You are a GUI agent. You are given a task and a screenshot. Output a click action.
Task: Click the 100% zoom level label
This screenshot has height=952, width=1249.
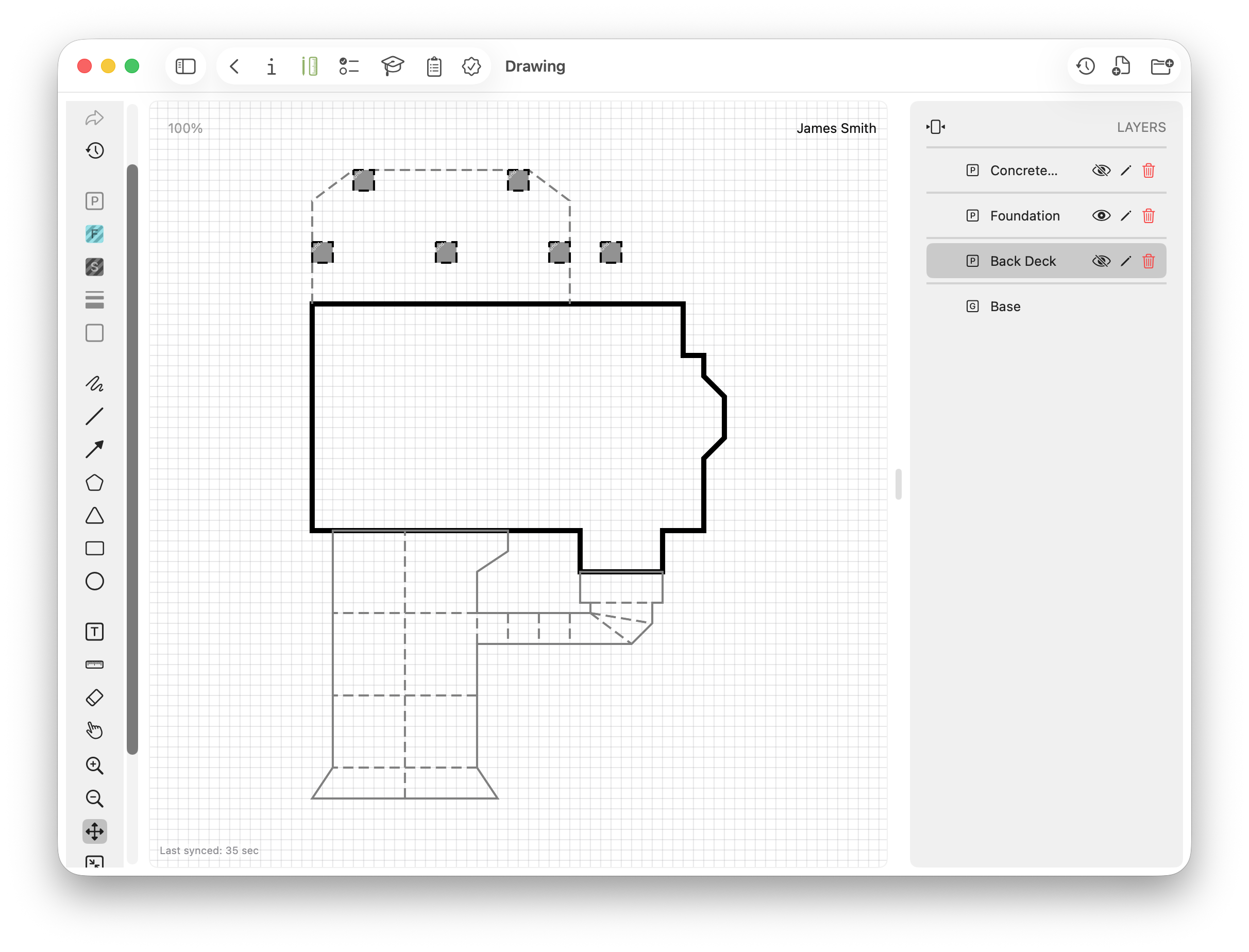click(185, 128)
